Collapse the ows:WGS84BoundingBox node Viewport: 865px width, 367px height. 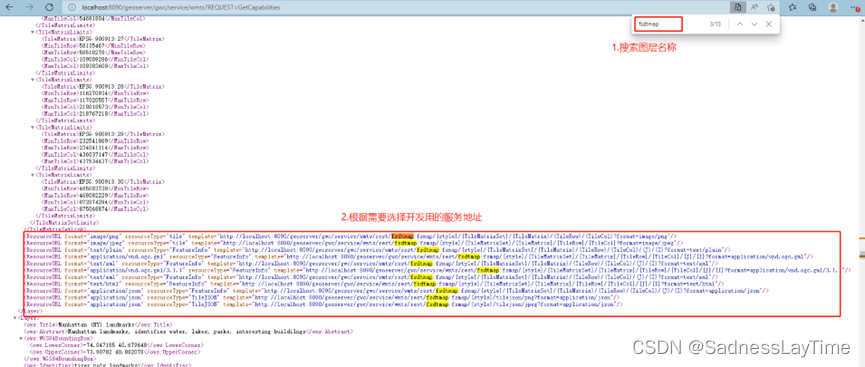[x=20, y=338]
